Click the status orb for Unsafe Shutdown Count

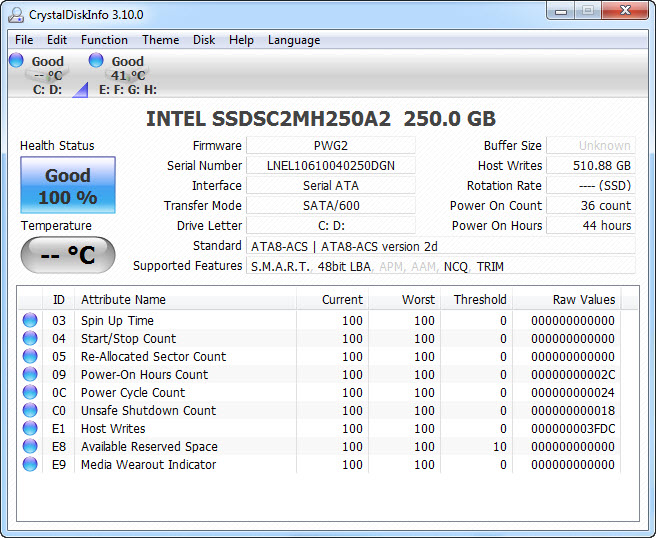pyautogui.click(x=30, y=410)
